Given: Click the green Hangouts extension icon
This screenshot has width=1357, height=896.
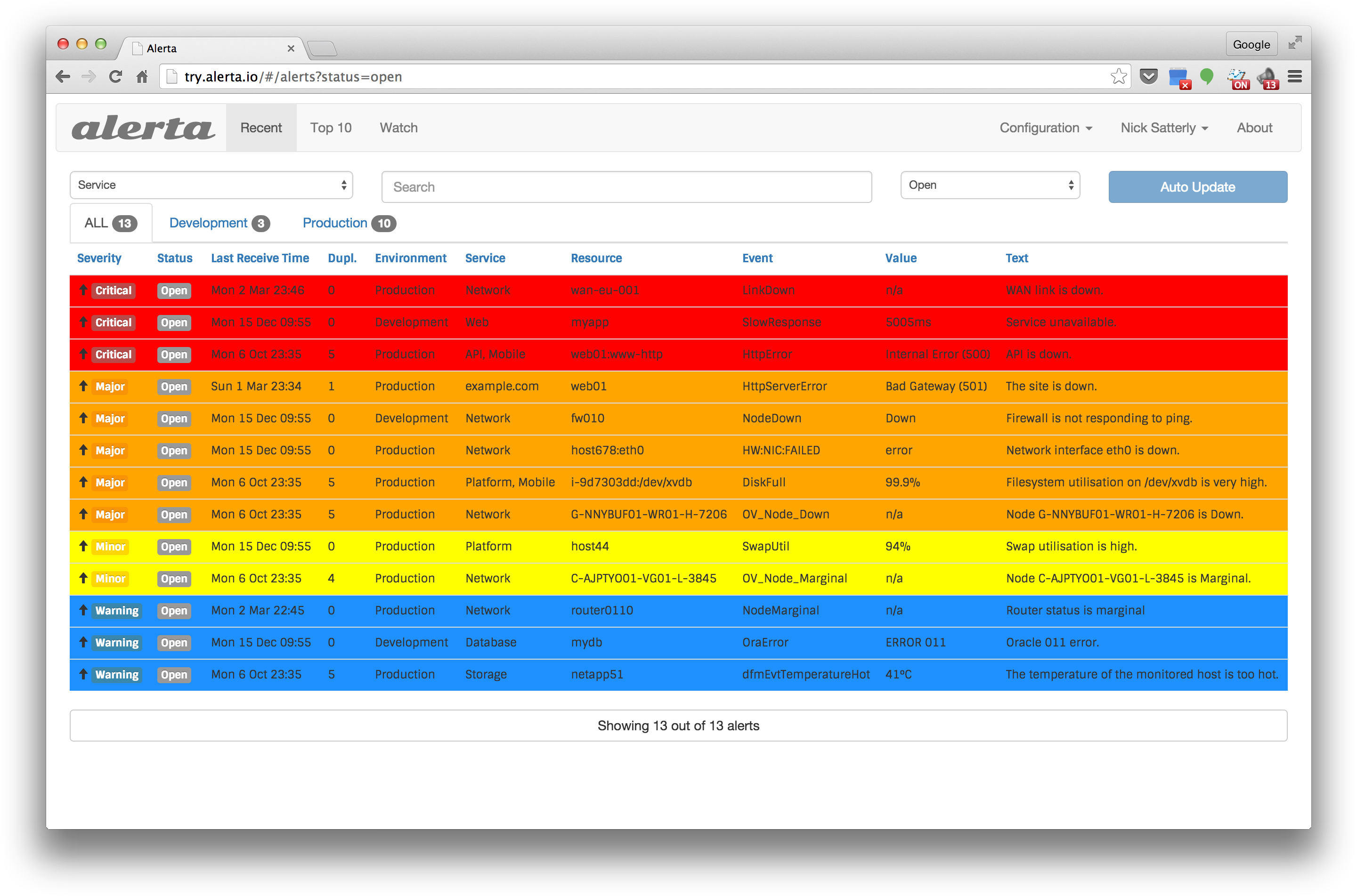Looking at the screenshot, I should pos(1207,76).
